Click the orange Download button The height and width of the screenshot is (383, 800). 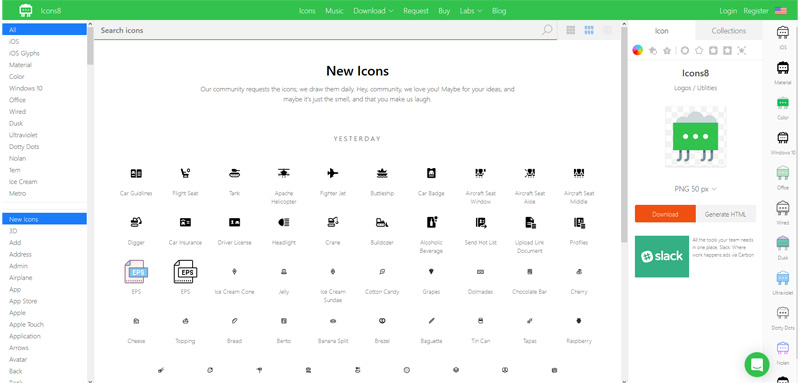coord(665,214)
